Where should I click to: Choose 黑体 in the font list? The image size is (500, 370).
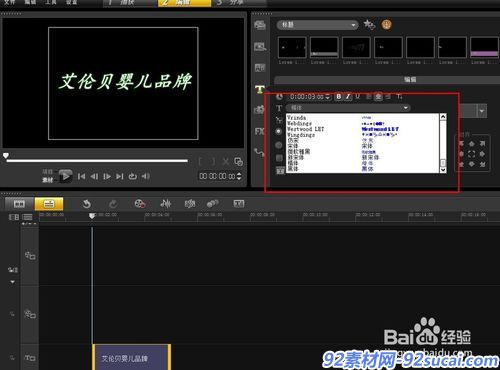(x=363, y=169)
